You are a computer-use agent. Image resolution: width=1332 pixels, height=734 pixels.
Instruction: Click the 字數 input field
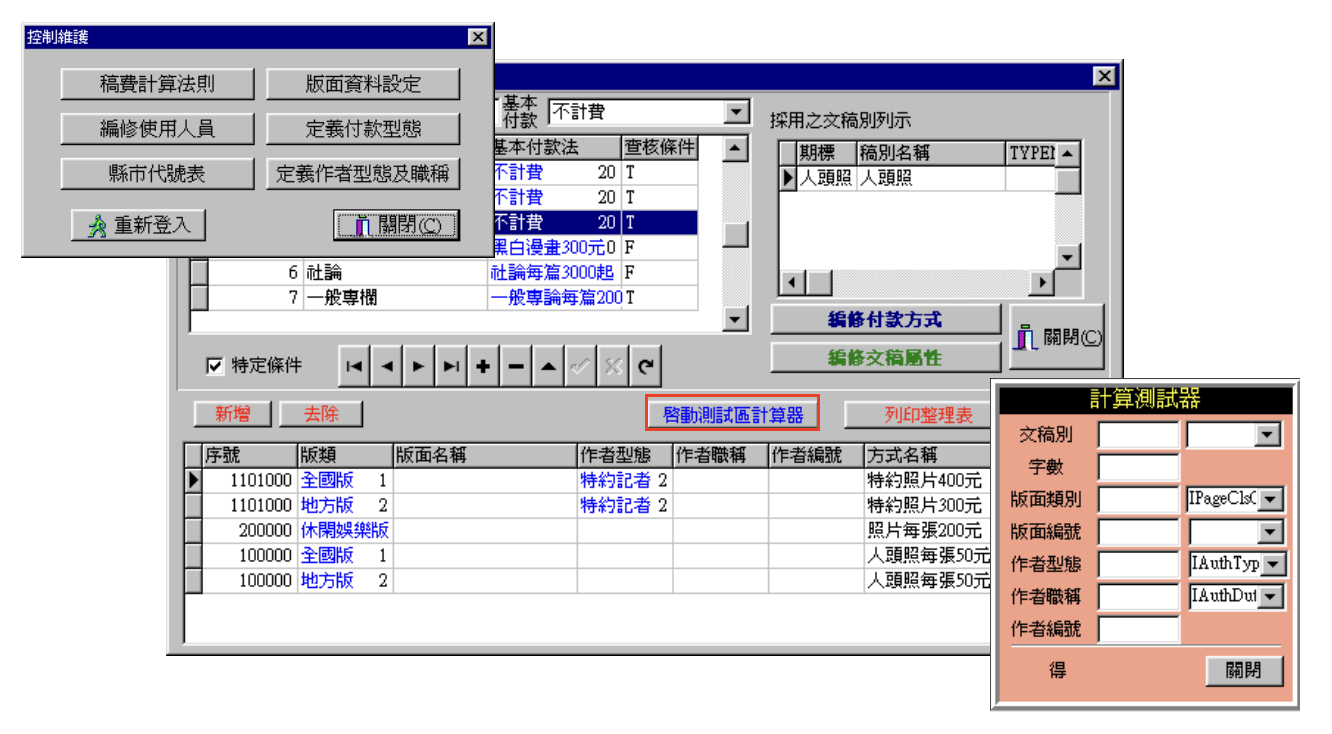click(1138, 467)
